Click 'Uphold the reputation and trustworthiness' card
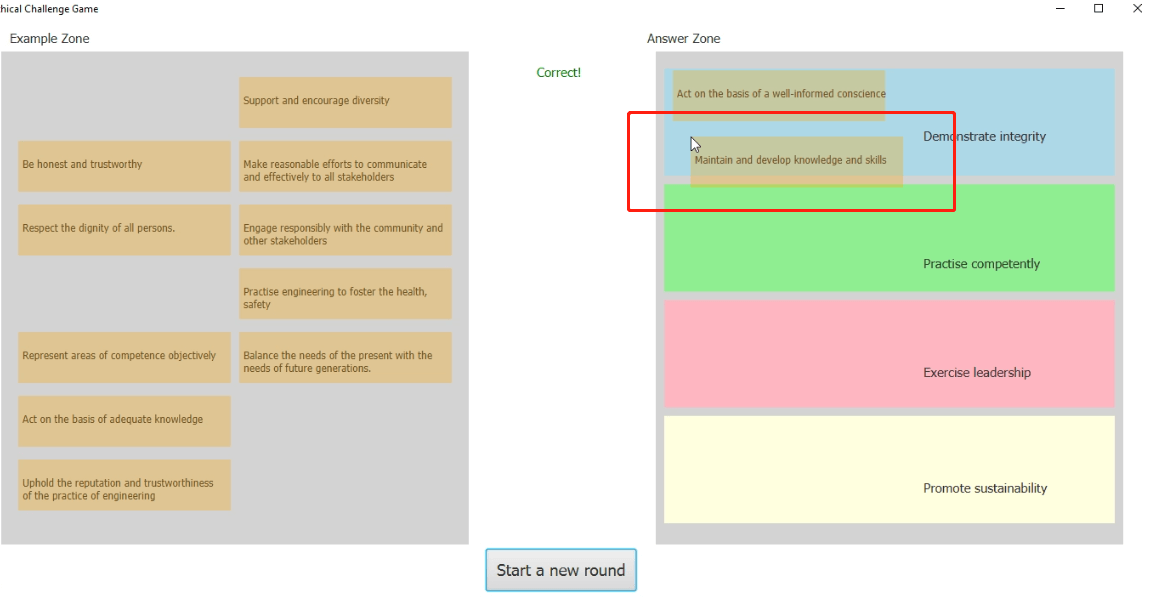This screenshot has width=1153, height=614. (124, 485)
